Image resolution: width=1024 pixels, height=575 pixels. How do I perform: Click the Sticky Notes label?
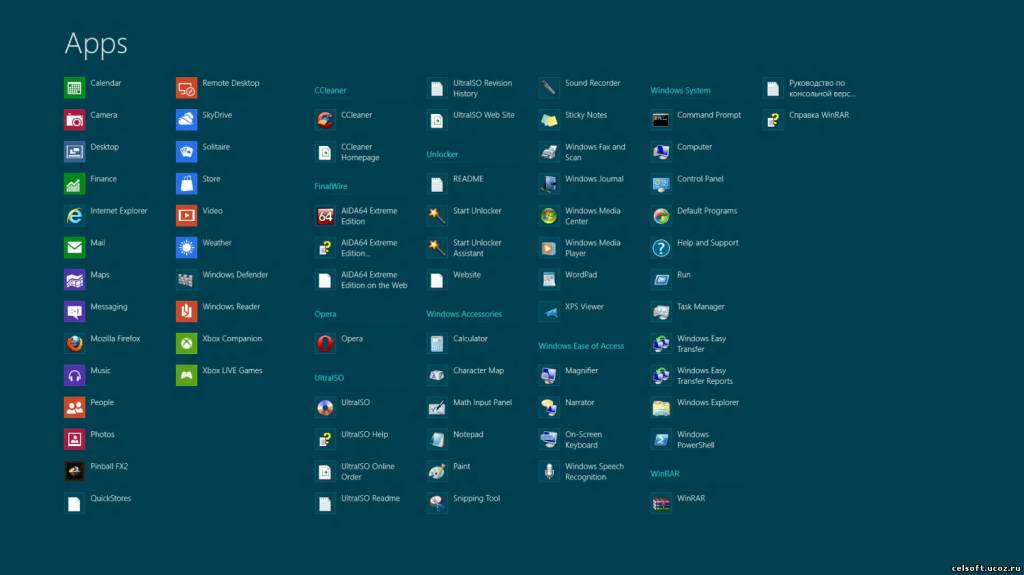[586, 115]
